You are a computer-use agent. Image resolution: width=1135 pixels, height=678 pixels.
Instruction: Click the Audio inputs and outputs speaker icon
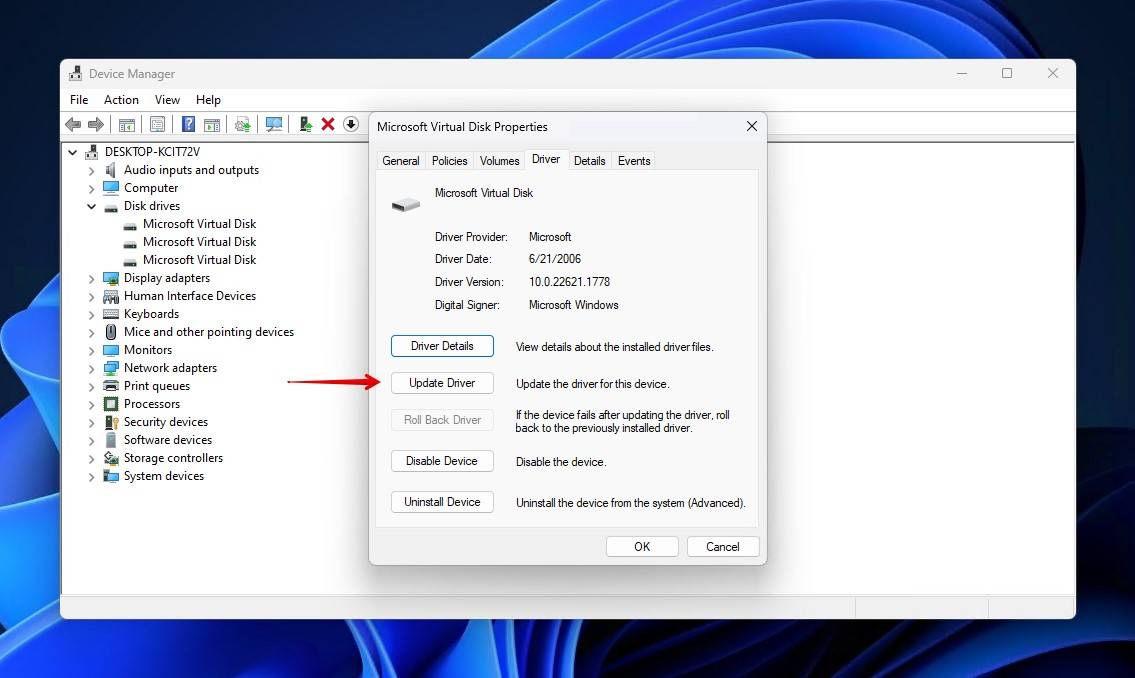(x=111, y=170)
